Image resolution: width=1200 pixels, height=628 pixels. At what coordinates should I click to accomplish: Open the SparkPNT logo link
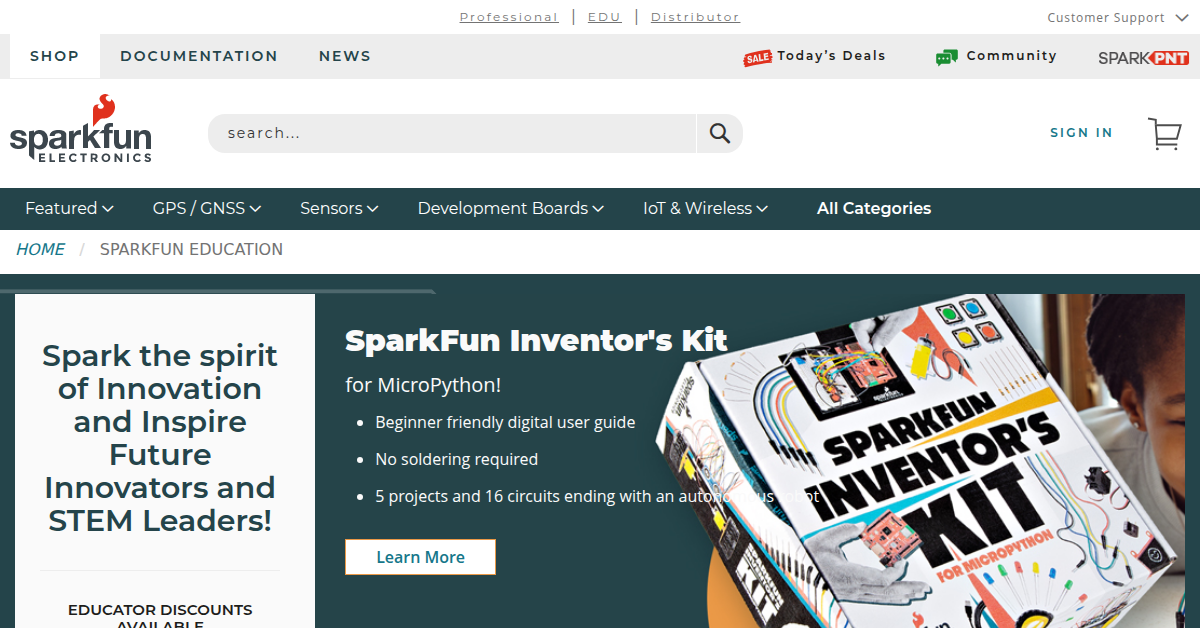coord(1143,58)
